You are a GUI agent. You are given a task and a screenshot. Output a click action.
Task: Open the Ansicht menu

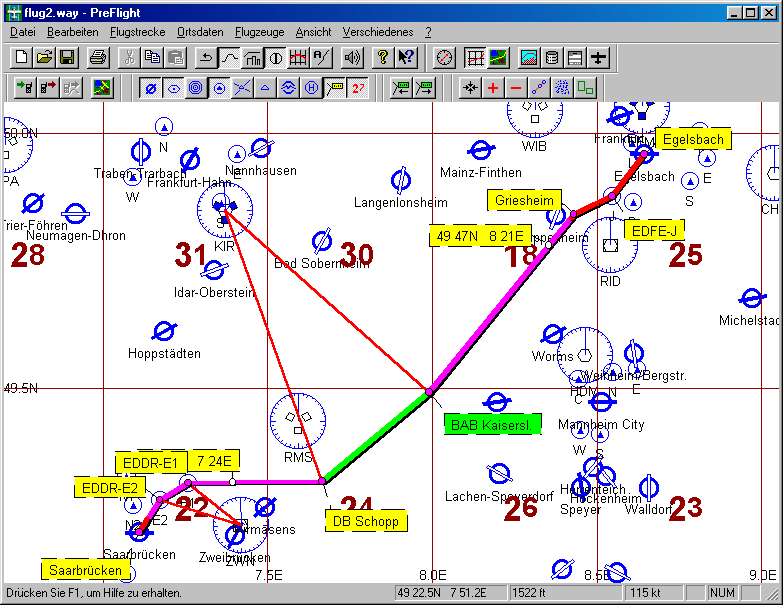[313, 32]
